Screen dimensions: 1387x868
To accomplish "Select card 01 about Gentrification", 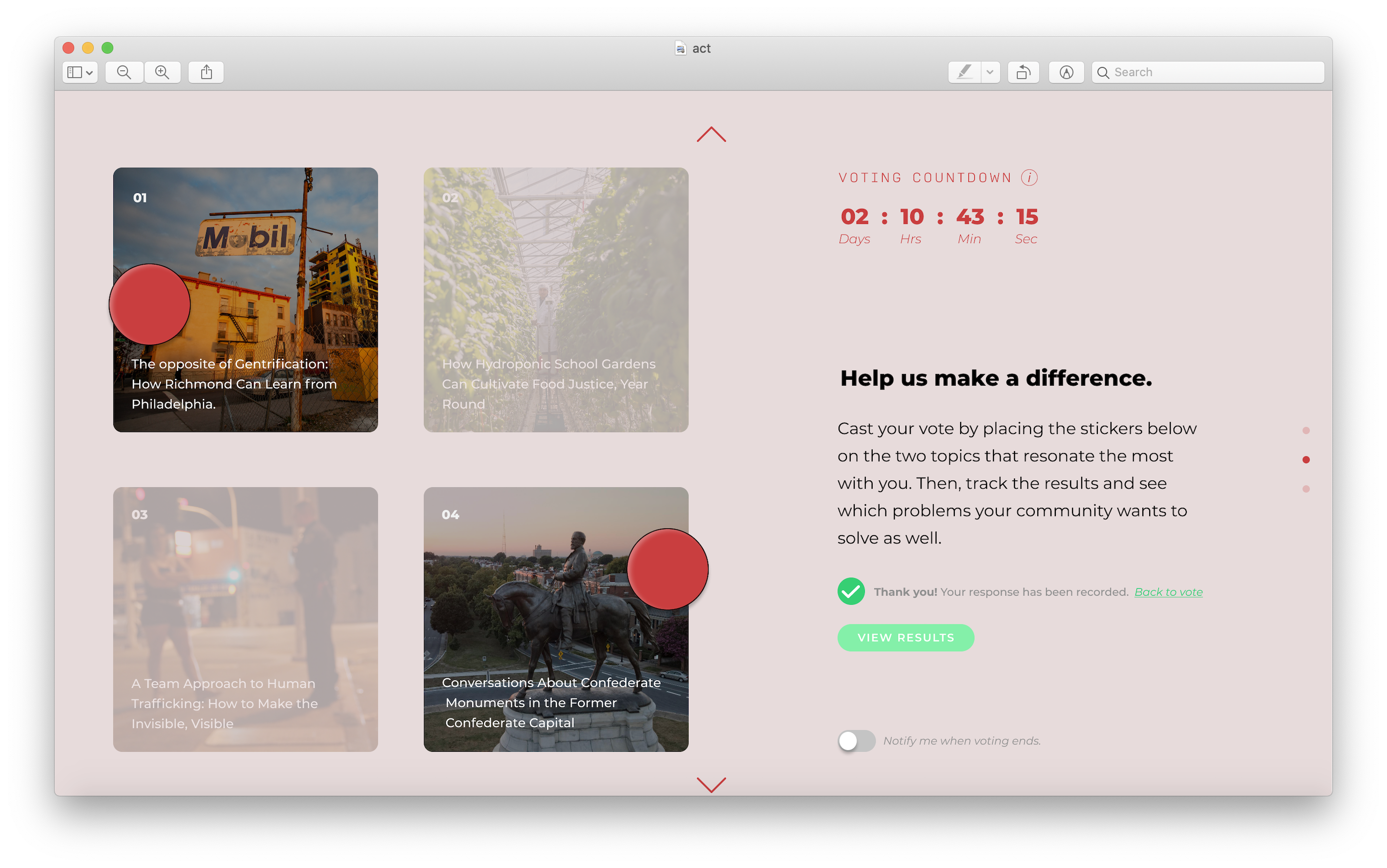I will pos(246,300).
